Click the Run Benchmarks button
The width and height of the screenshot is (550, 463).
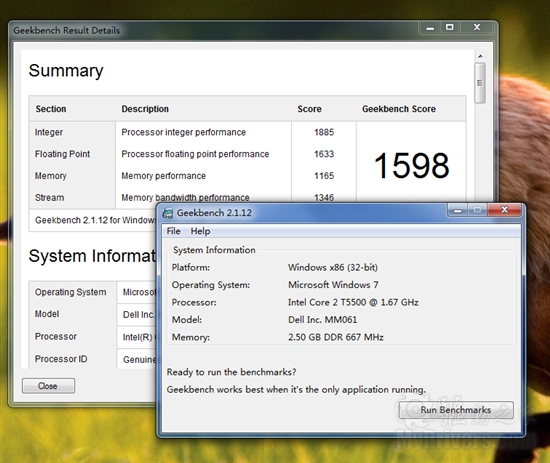click(456, 410)
